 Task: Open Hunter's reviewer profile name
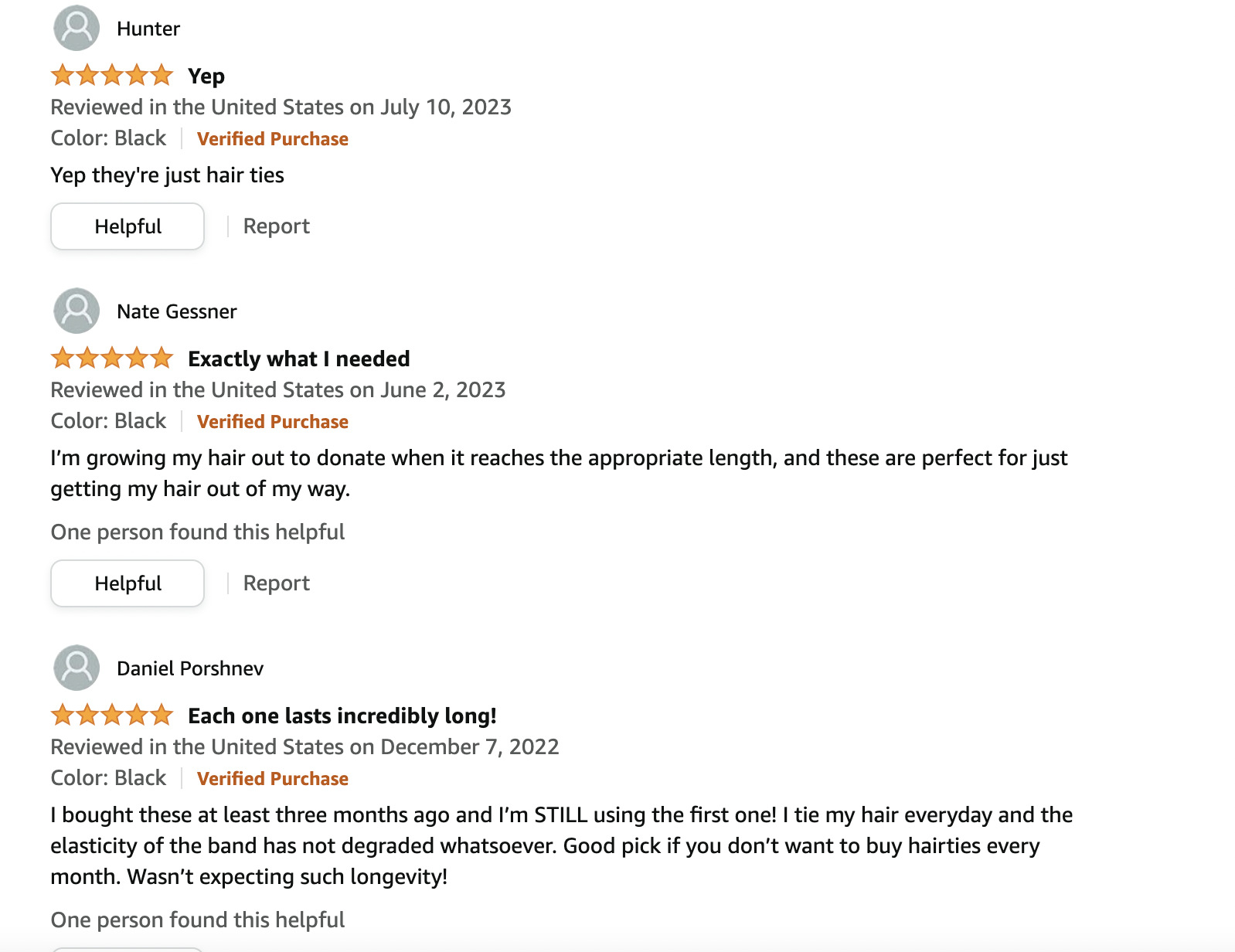(148, 29)
